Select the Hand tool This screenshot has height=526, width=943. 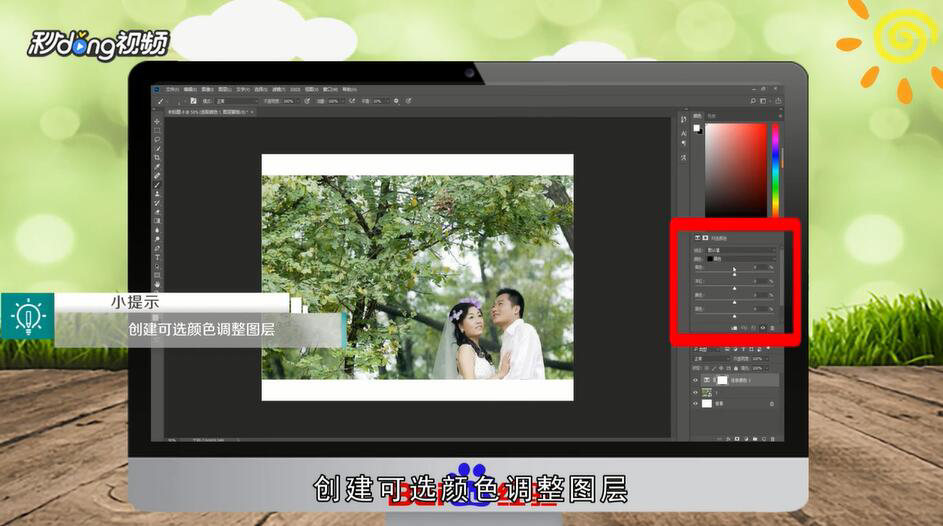[x=157, y=284]
